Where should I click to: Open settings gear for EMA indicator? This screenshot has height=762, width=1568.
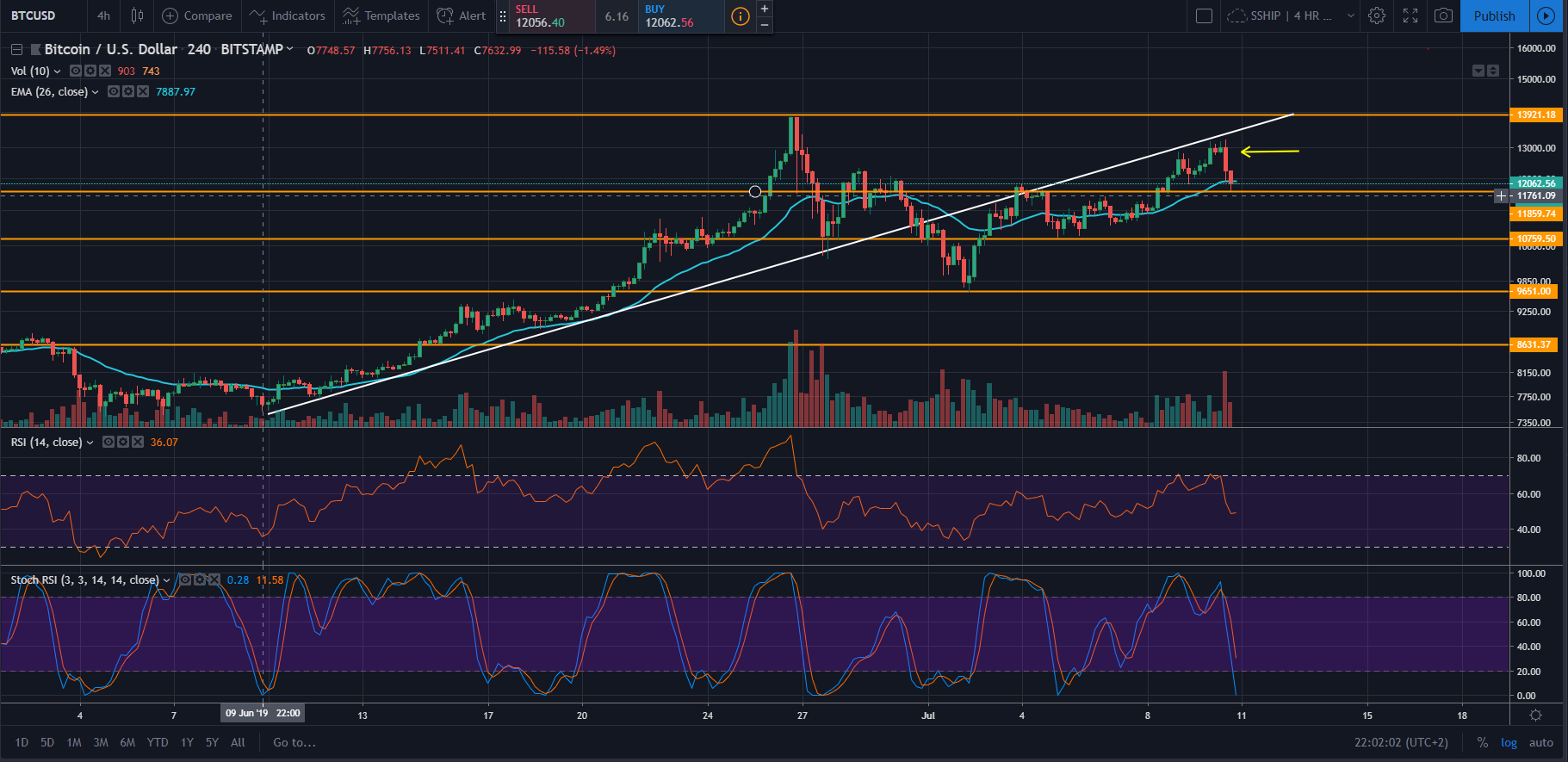coord(128,91)
